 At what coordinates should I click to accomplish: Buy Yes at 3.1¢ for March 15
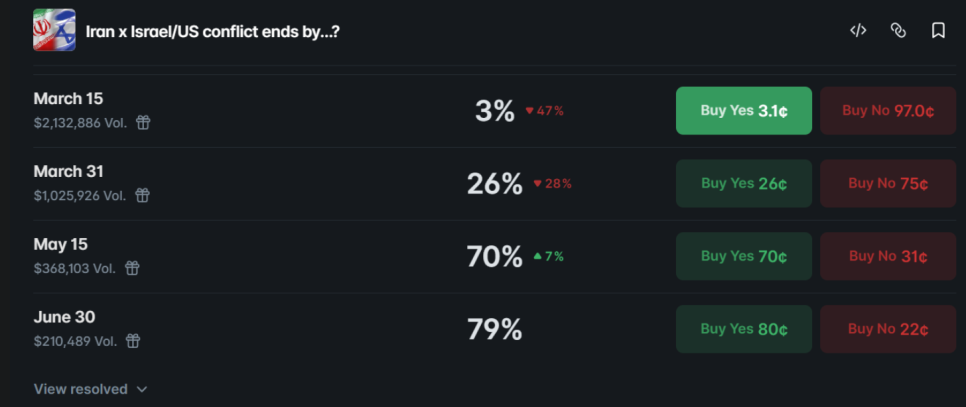tap(743, 111)
